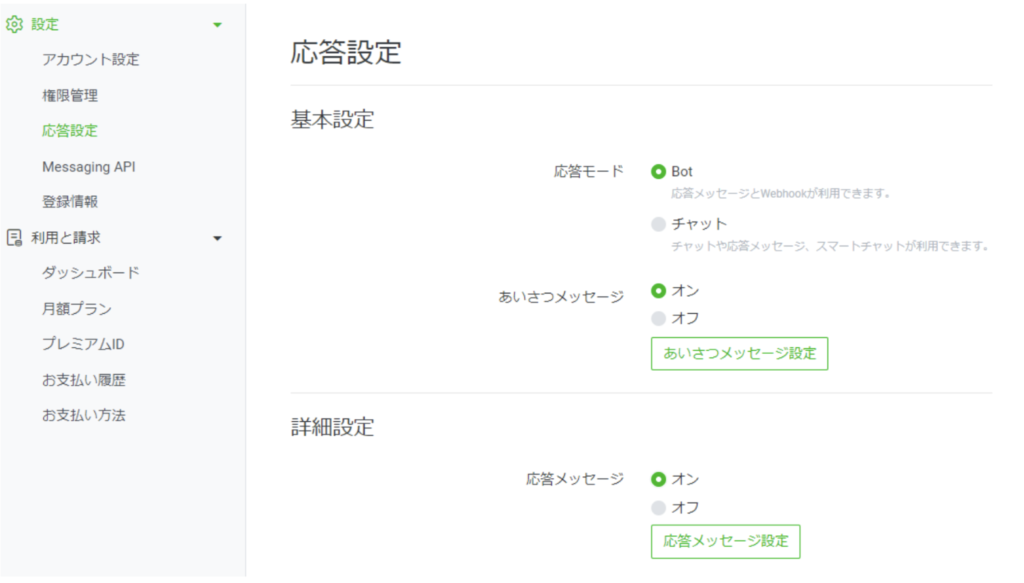The height and width of the screenshot is (583, 1024).
Task: Turn 応答メッセージ off
Action: (x=658, y=507)
